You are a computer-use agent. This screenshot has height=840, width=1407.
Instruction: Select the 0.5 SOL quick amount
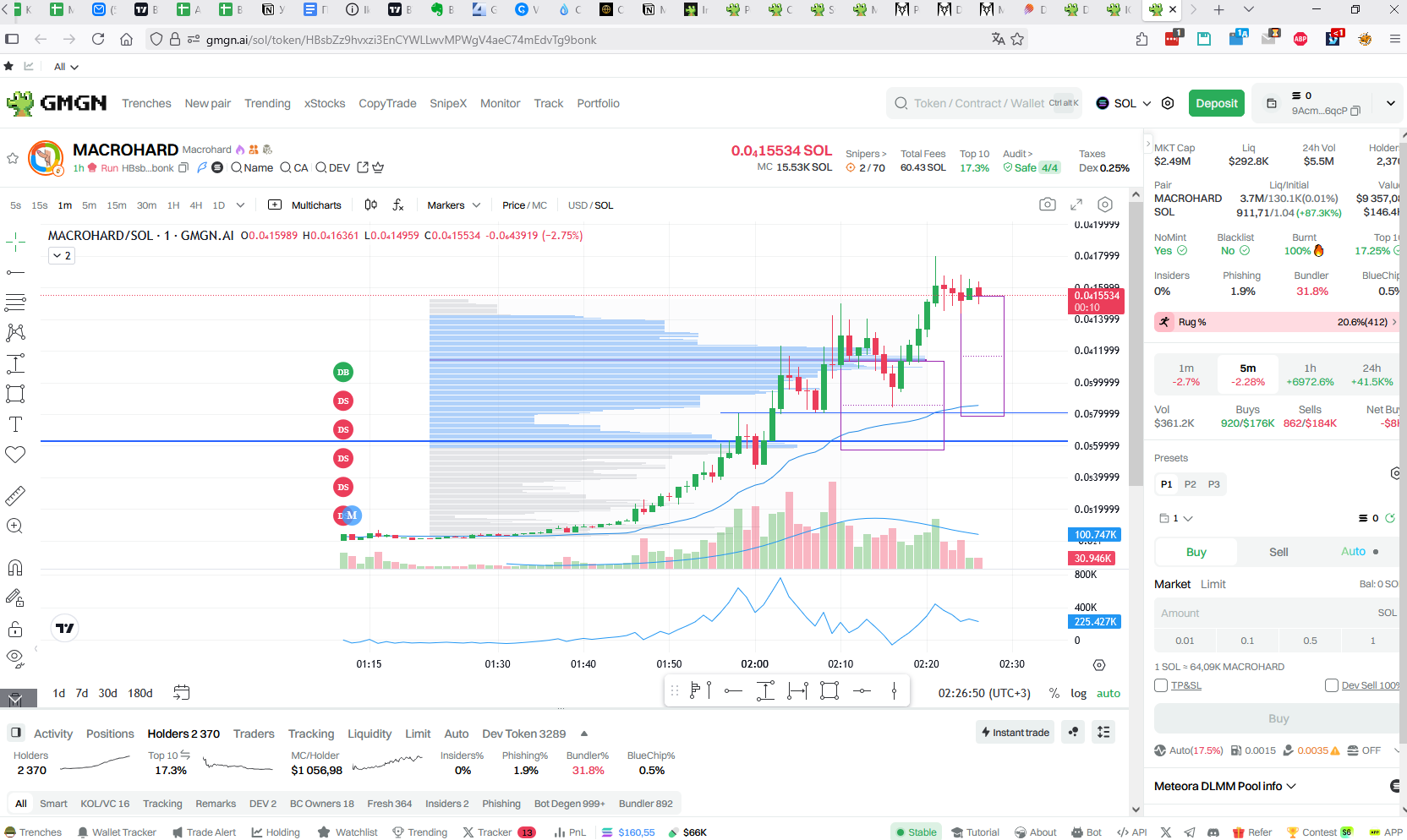tap(1310, 641)
